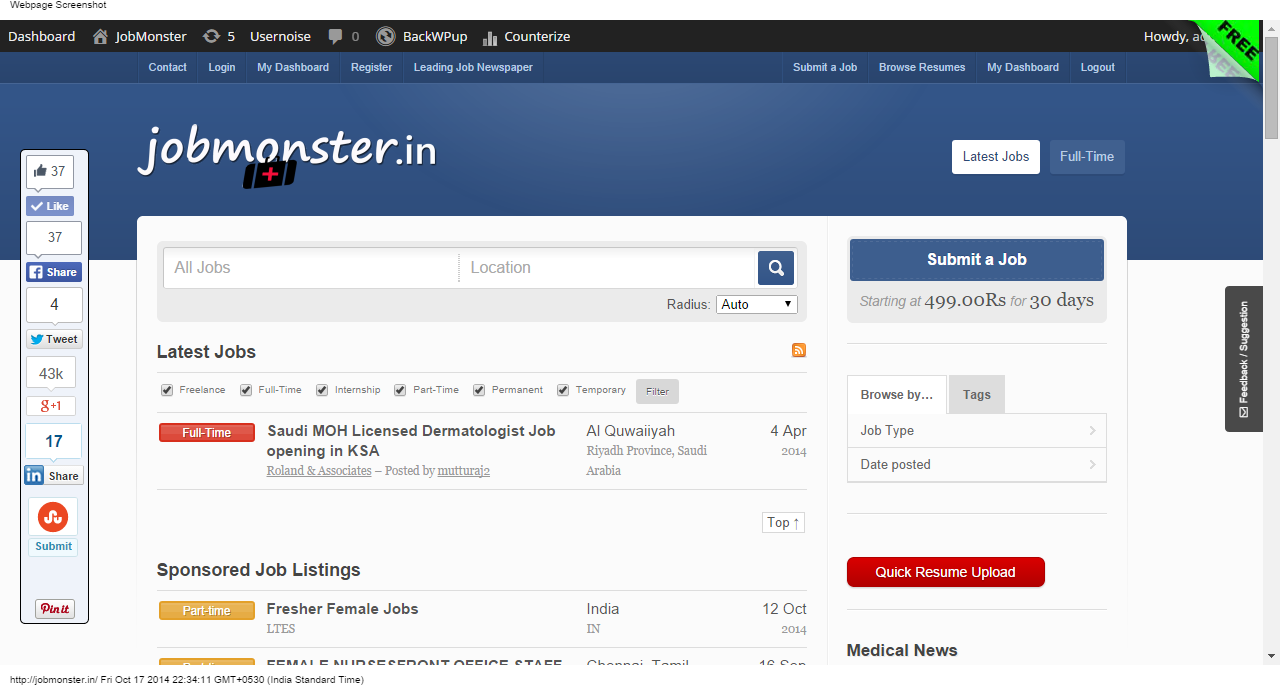
Task: Click the comments bubble icon in admin bar
Action: click(335, 36)
